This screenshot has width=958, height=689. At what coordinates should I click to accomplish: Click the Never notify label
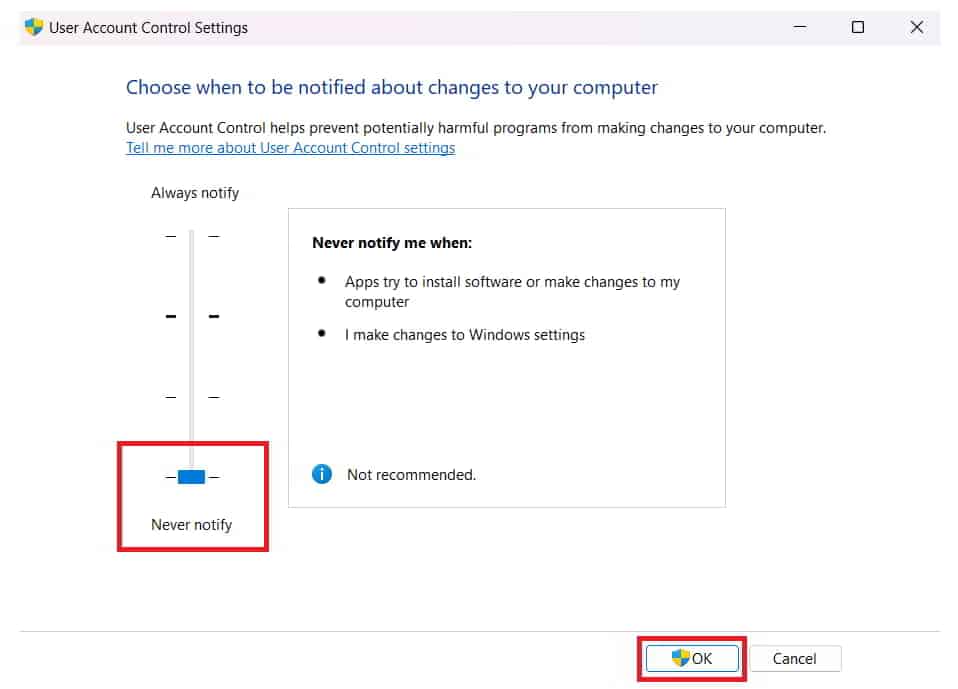(191, 524)
